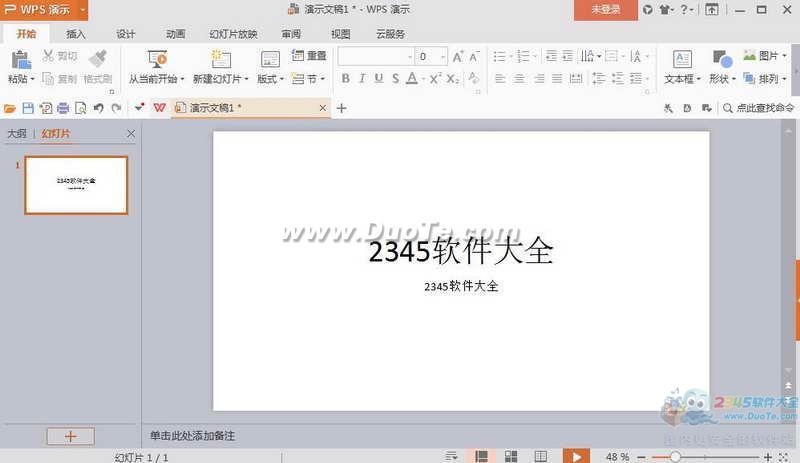Switch to Slide Sorter view in status bar
The image size is (800, 463).
511,456
